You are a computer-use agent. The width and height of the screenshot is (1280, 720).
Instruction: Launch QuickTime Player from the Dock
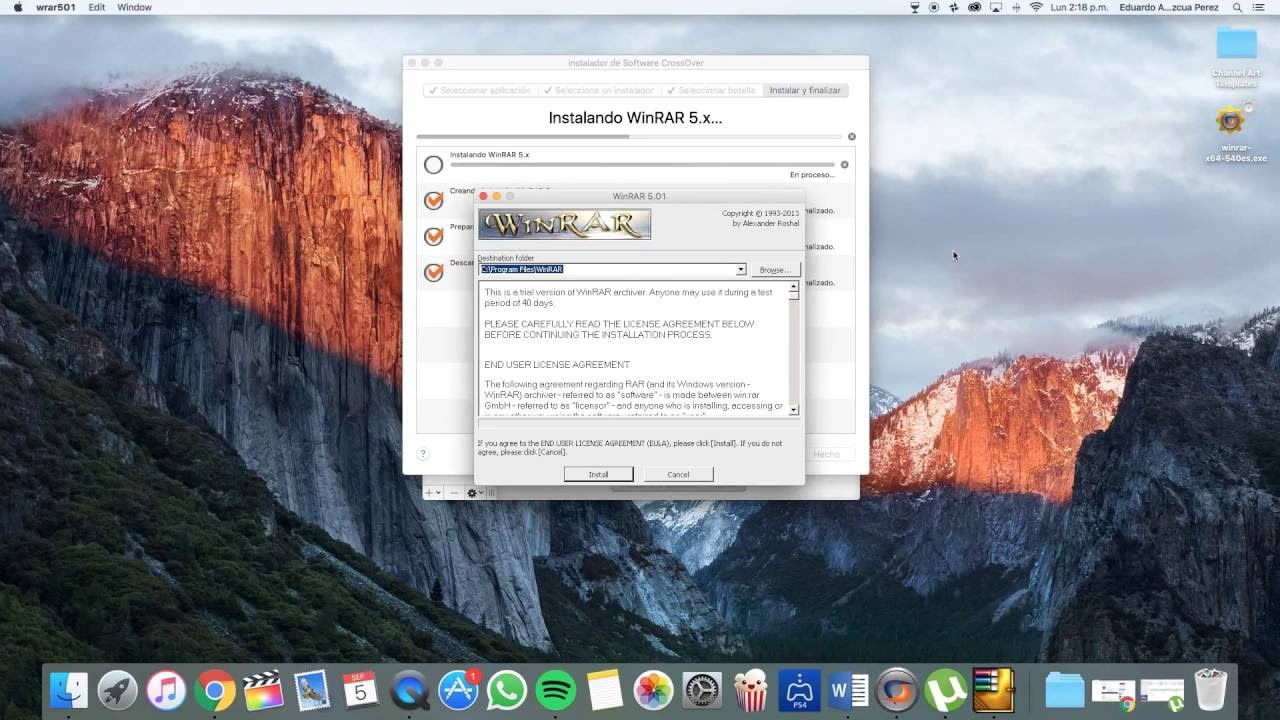coord(409,690)
